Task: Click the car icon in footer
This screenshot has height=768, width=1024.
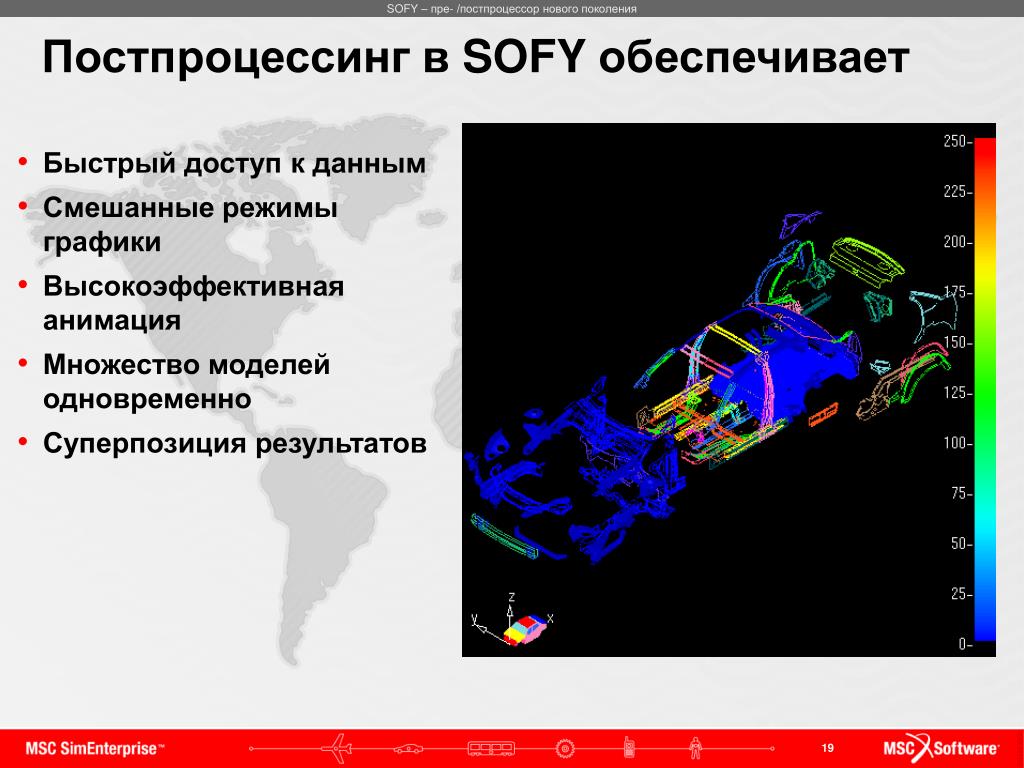Action: pyautogui.click(x=408, y=748)
